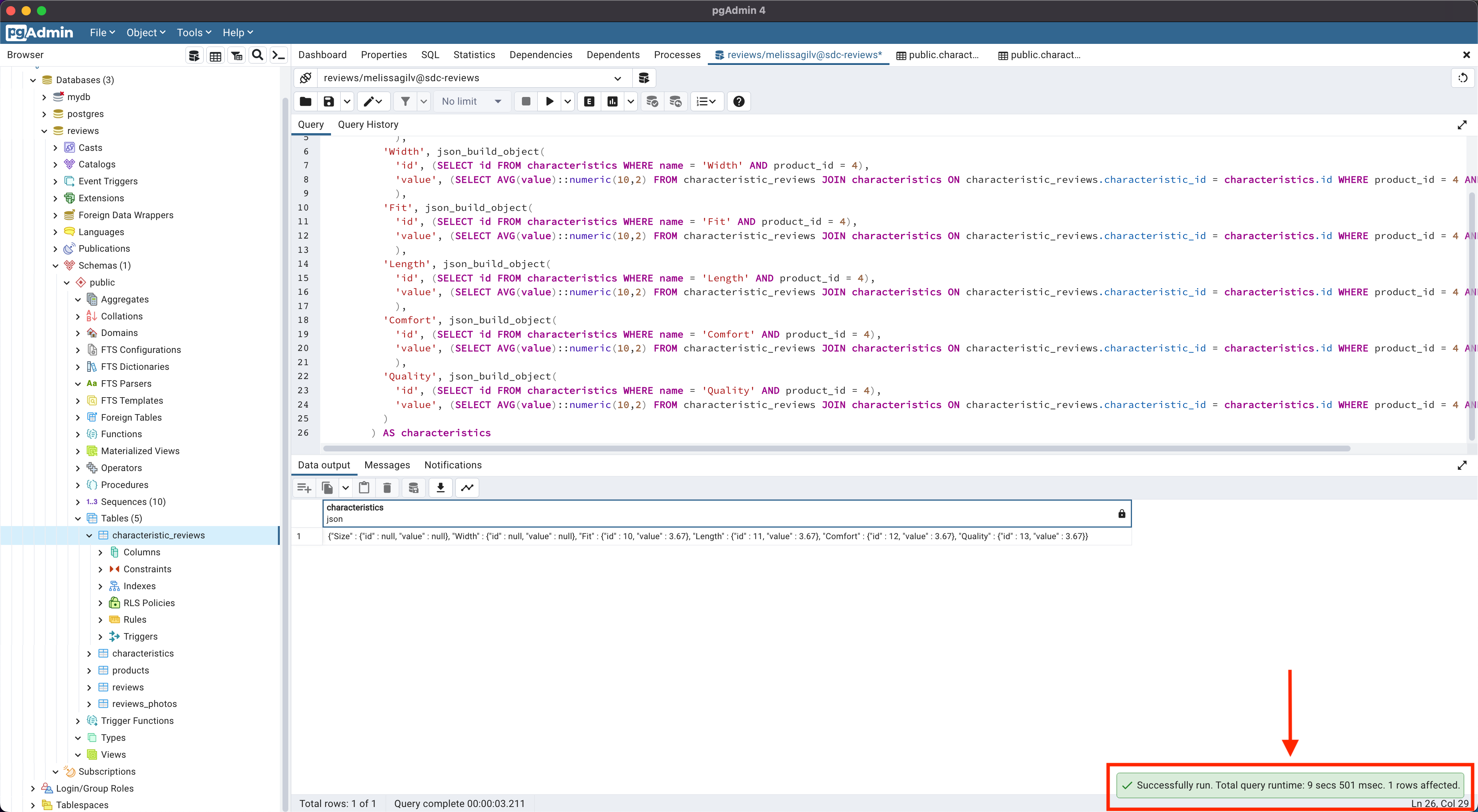Click the Explain query icon
Screen dimensions: 1478x812
click(x=589, y=102)
